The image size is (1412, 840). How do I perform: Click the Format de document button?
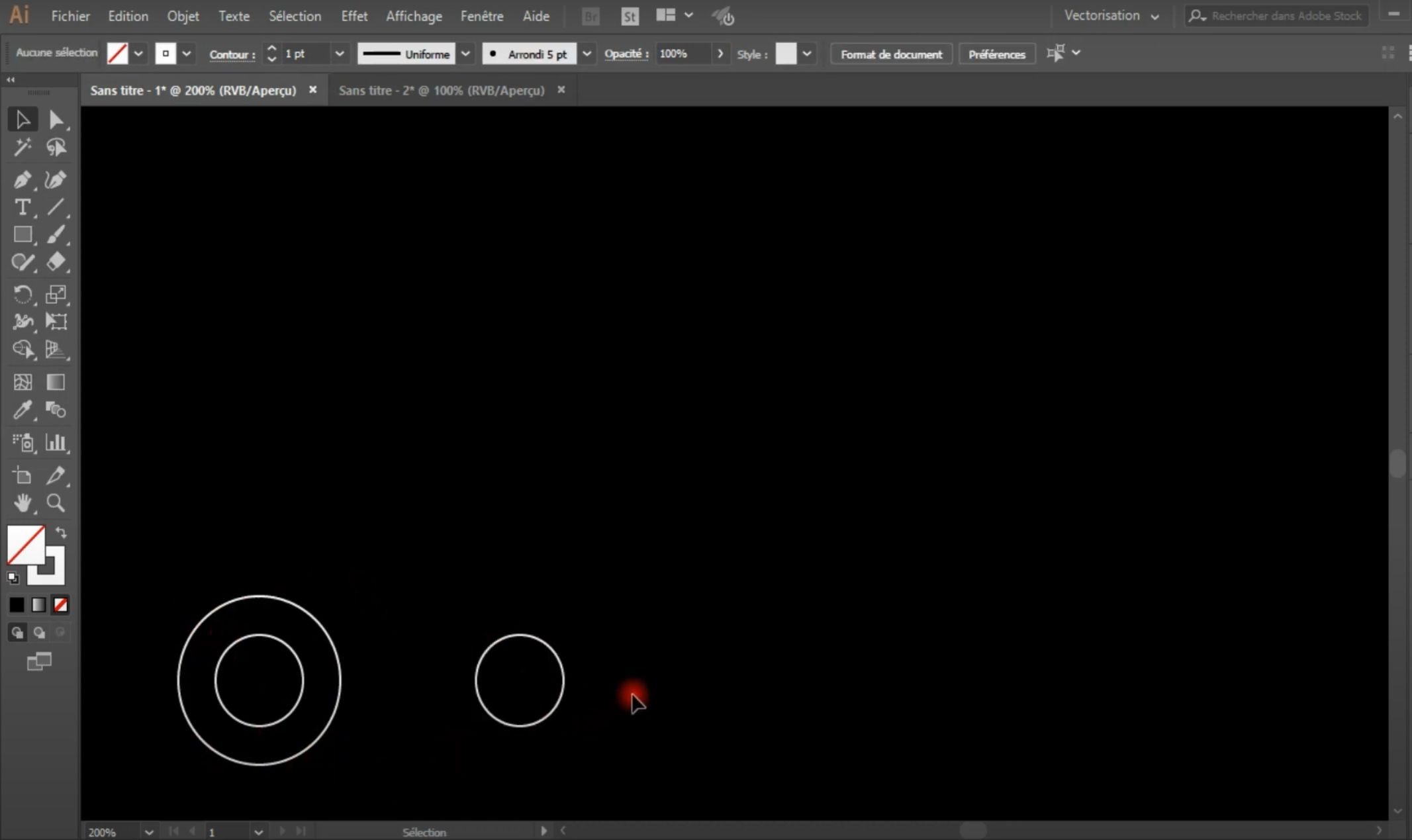click(891, 54)
